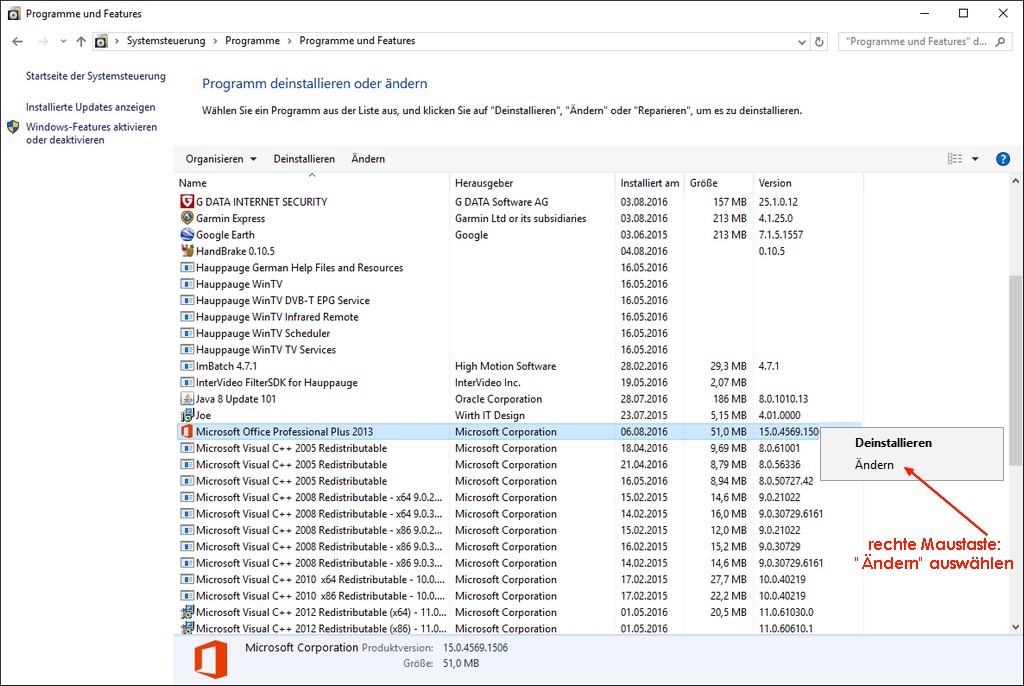Select Visual C++ 2010 x86 Redistributable row
This screenshot has height=686, width=1024.
(519, 596)
